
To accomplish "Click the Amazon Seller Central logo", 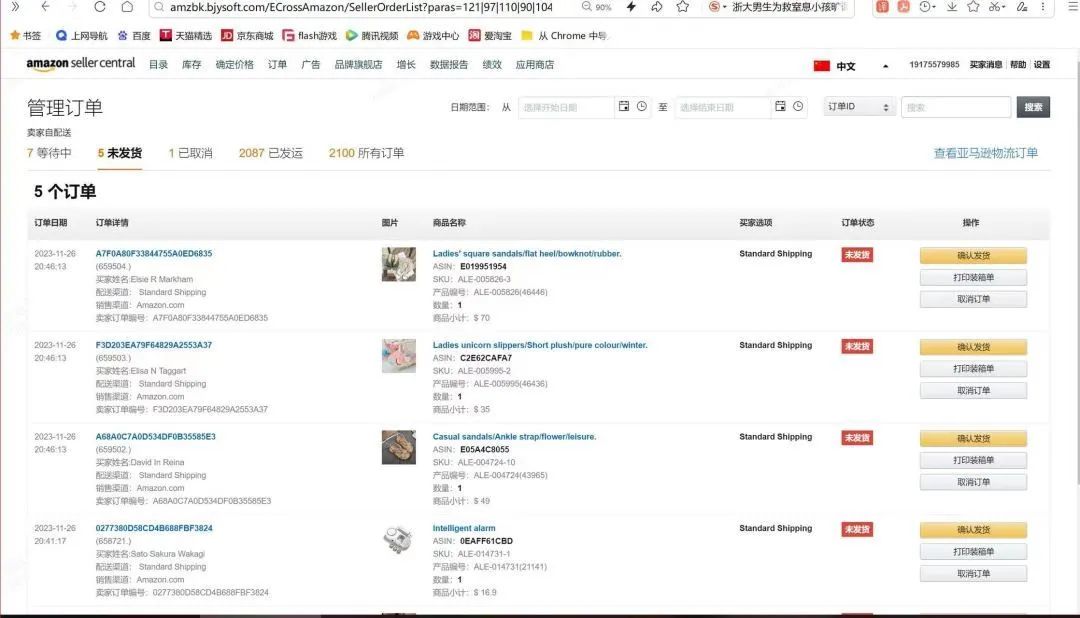I will (81, 65).
